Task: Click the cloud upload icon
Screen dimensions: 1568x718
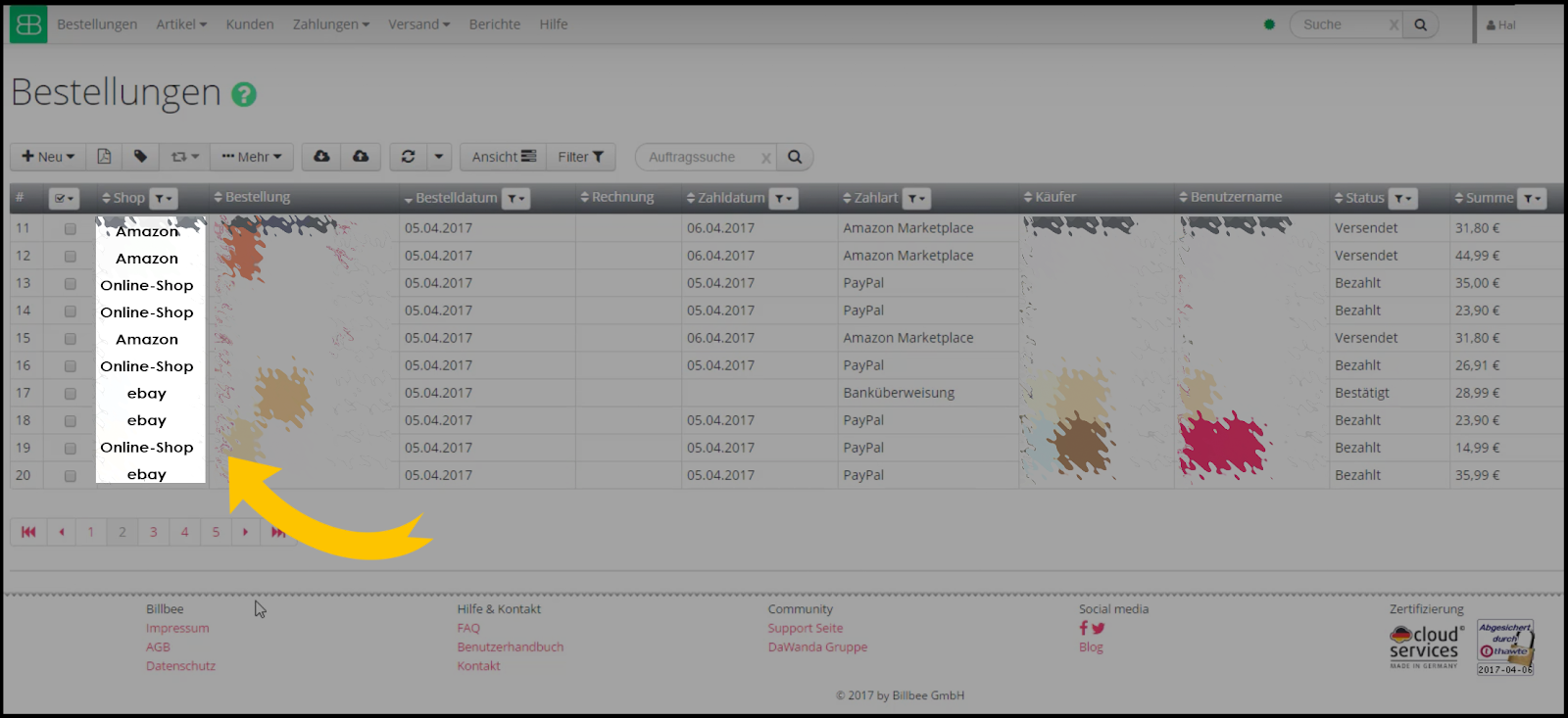Action: tap(361, 157)
